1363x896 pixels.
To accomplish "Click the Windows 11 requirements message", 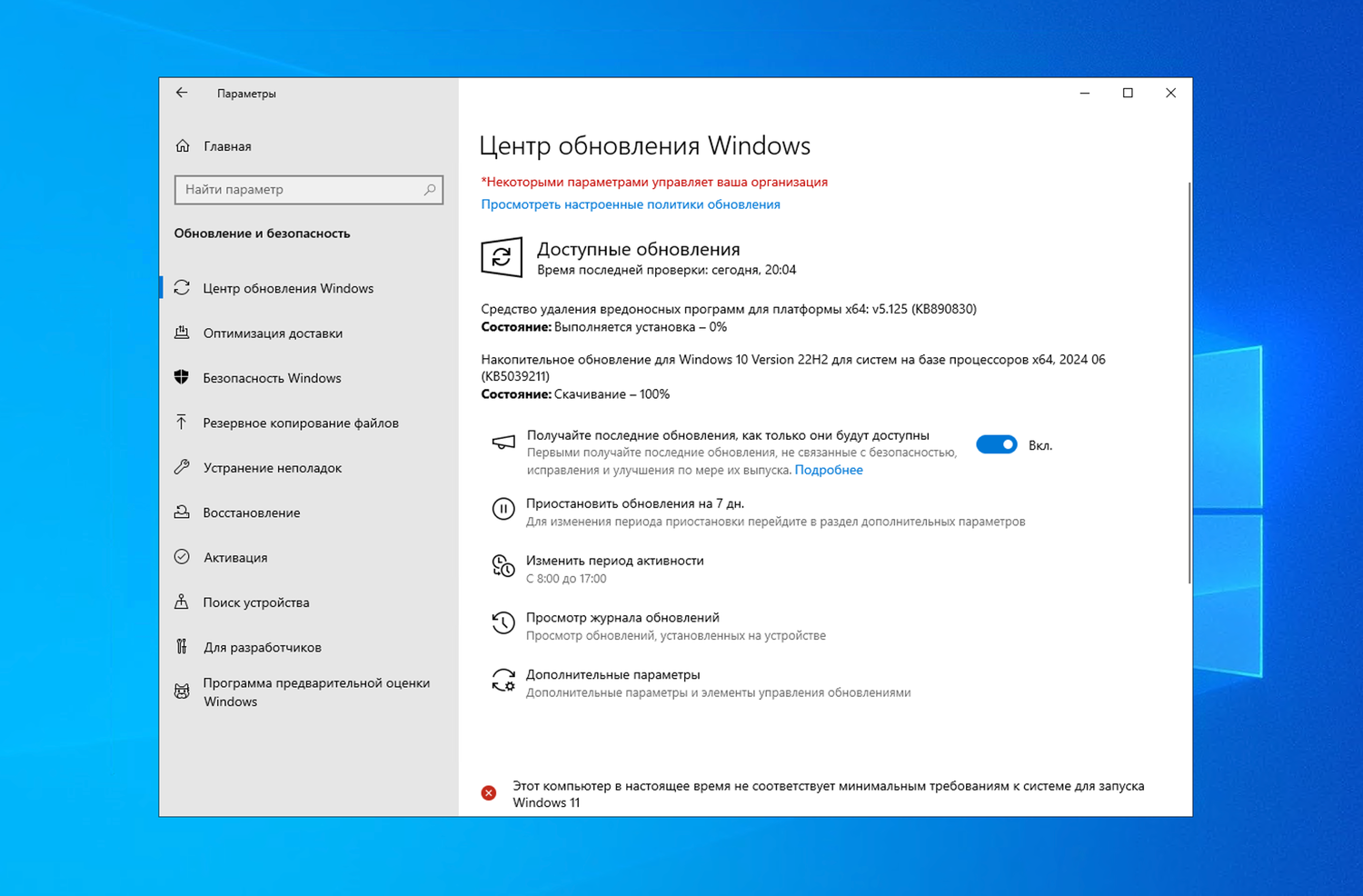I will pos(829,794).
